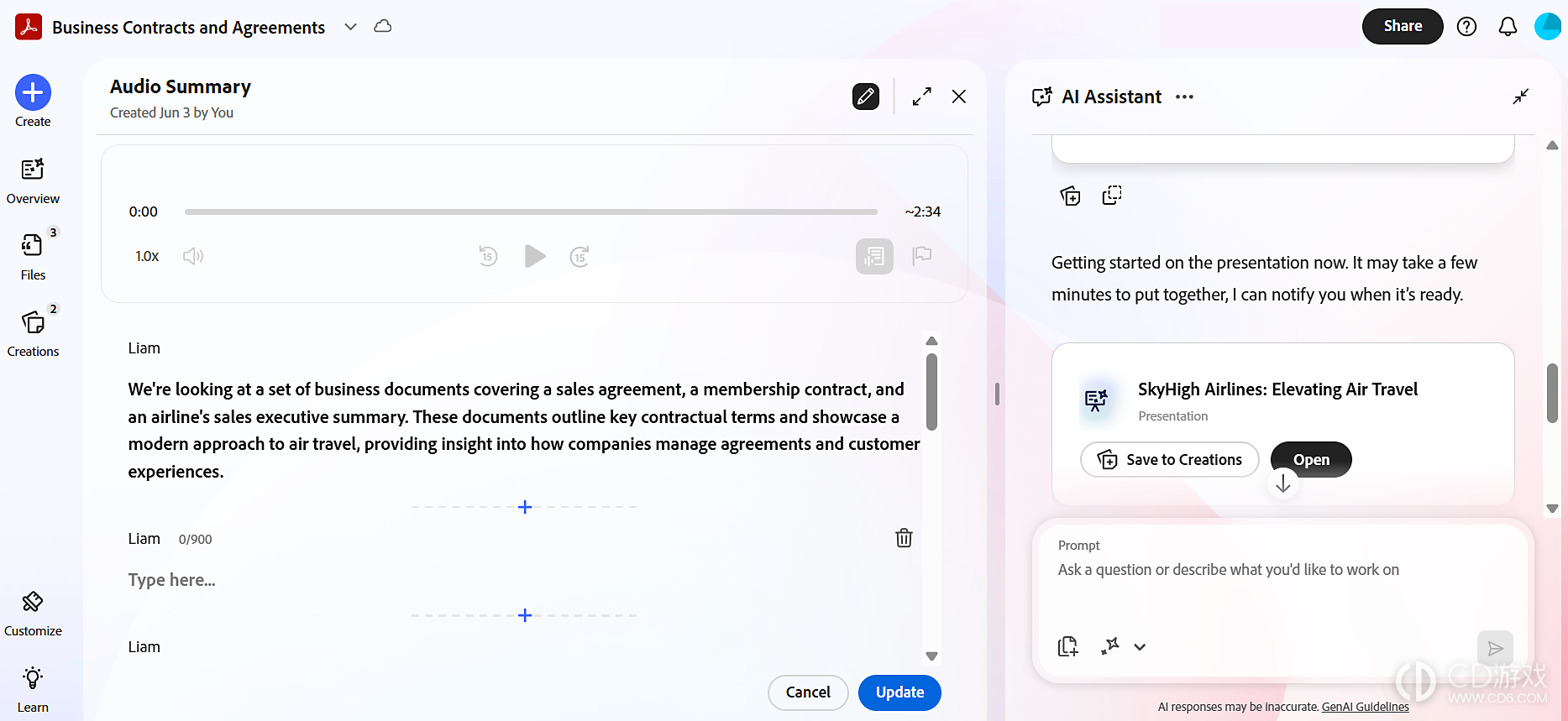This screenshot has height=721, width=1568.
Task: Open the GenAI Guidelines link
Action: pos(1366,707)
